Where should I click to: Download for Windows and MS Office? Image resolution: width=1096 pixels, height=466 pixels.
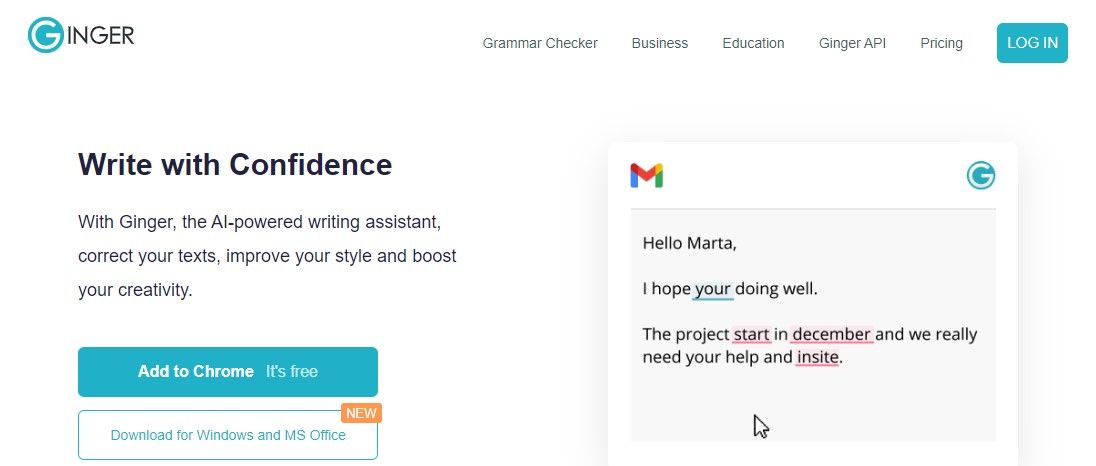pos(228,435)
